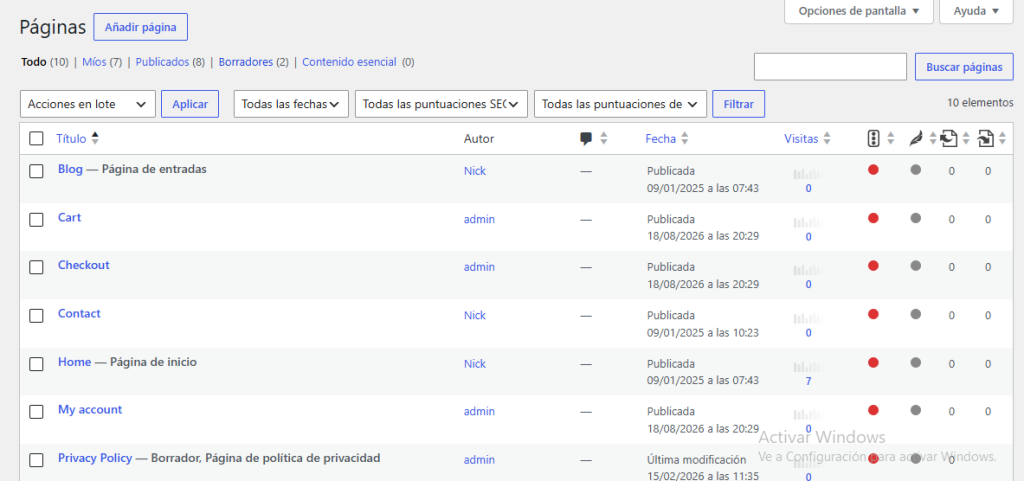Image resolution: width=1024 pixels, height=481 pixels.
Task: Click the visits bar chart in Contact row
Action: (x=808, y=318)
